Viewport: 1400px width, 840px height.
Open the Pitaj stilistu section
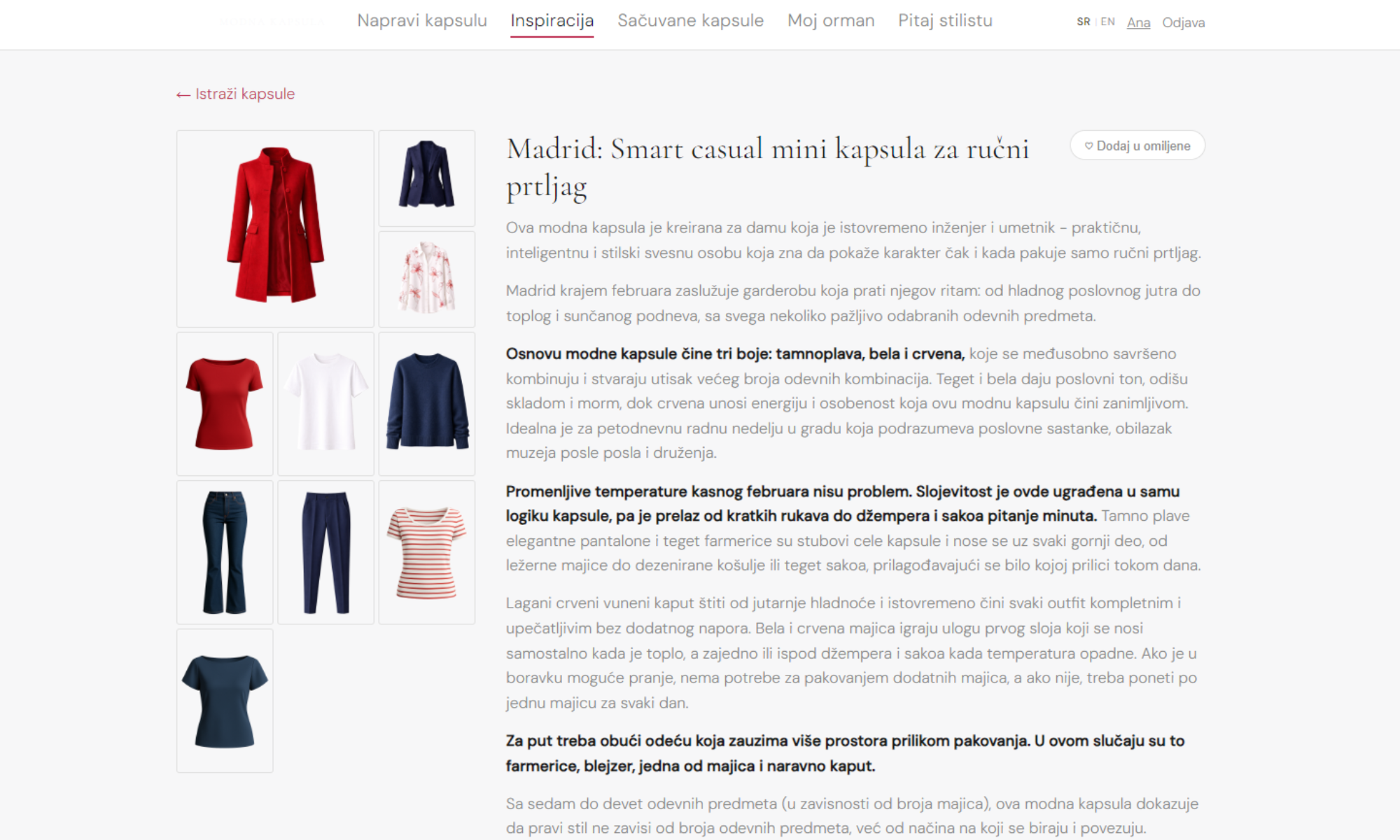945,21
